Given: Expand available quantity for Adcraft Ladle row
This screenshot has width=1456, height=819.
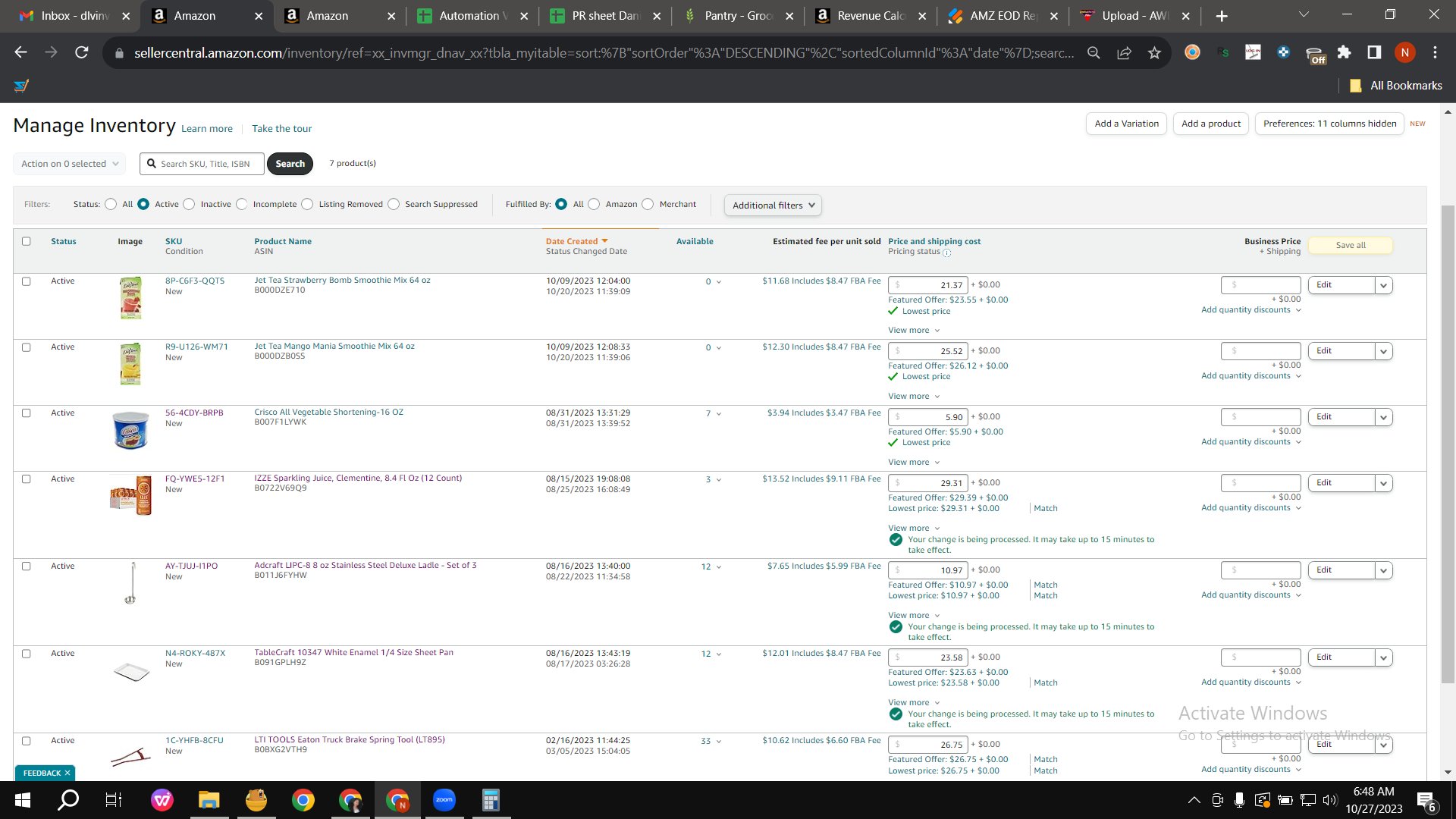Looking at the screenshot, I should coord(719,567).
